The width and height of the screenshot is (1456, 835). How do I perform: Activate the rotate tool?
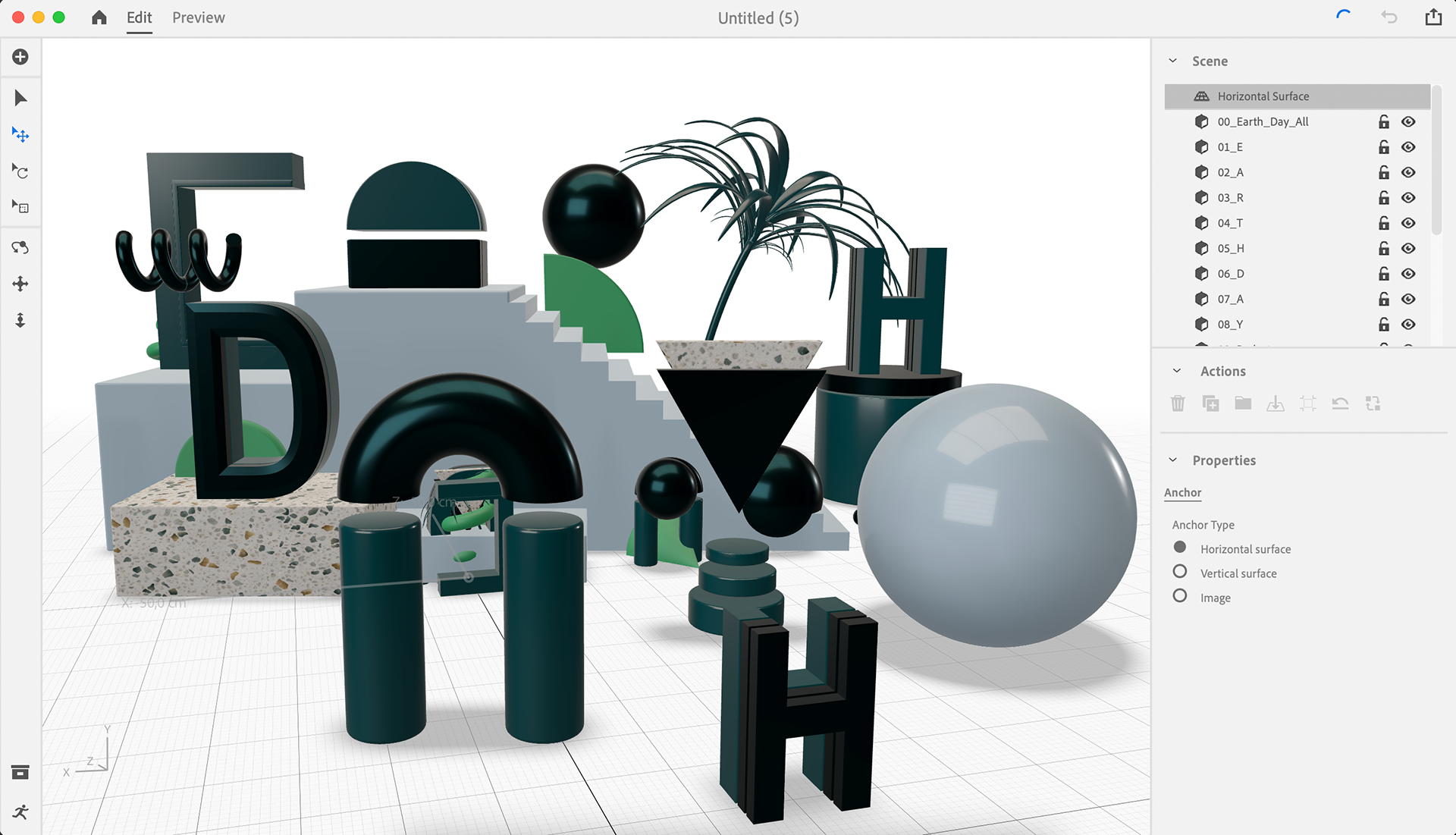pyautogui.click(x=20, y=171)
